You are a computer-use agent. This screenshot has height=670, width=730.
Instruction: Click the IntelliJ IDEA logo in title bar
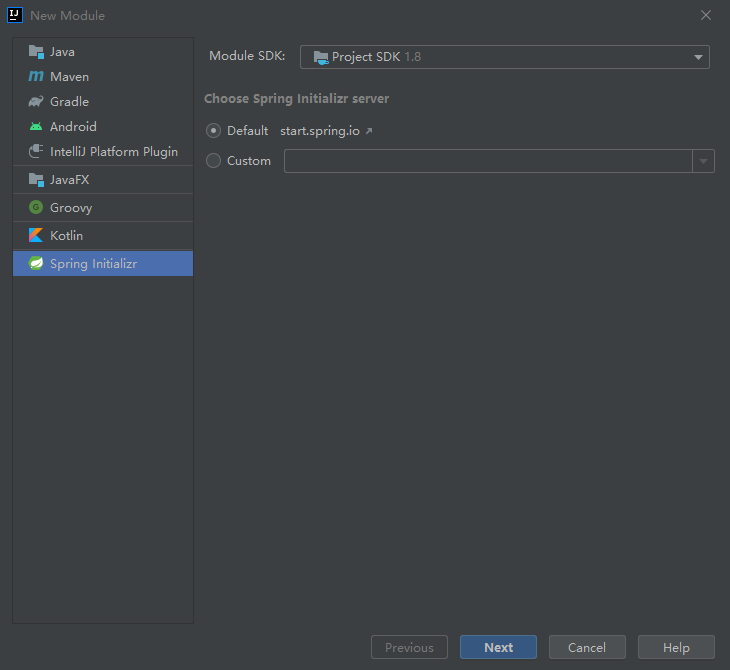(x=15, y=15)
